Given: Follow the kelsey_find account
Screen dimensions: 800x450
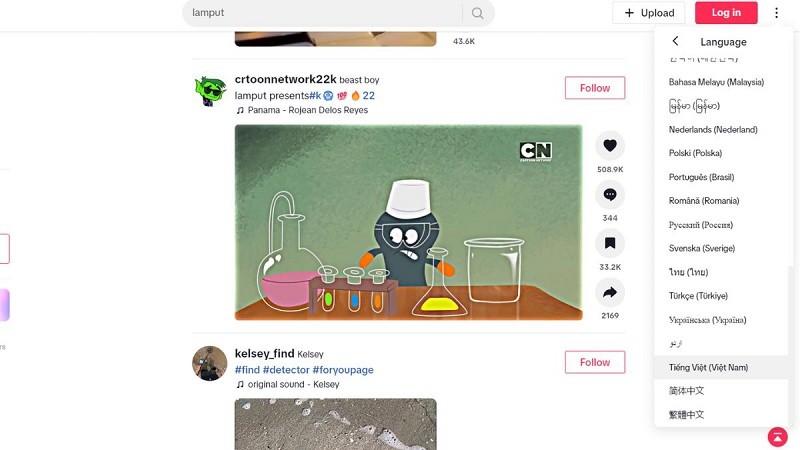Looking at the screenshot, I should (594, 362).
